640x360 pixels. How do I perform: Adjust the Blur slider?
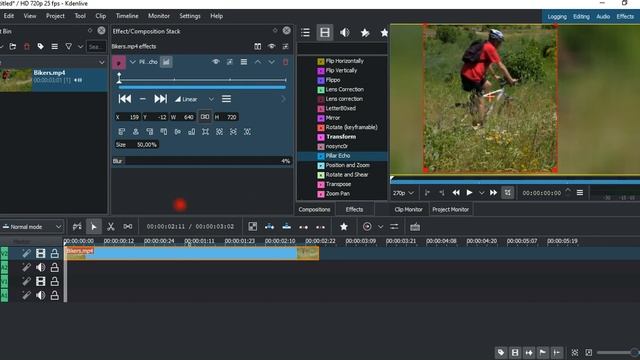pyautogui.click(x=202, y=161)
